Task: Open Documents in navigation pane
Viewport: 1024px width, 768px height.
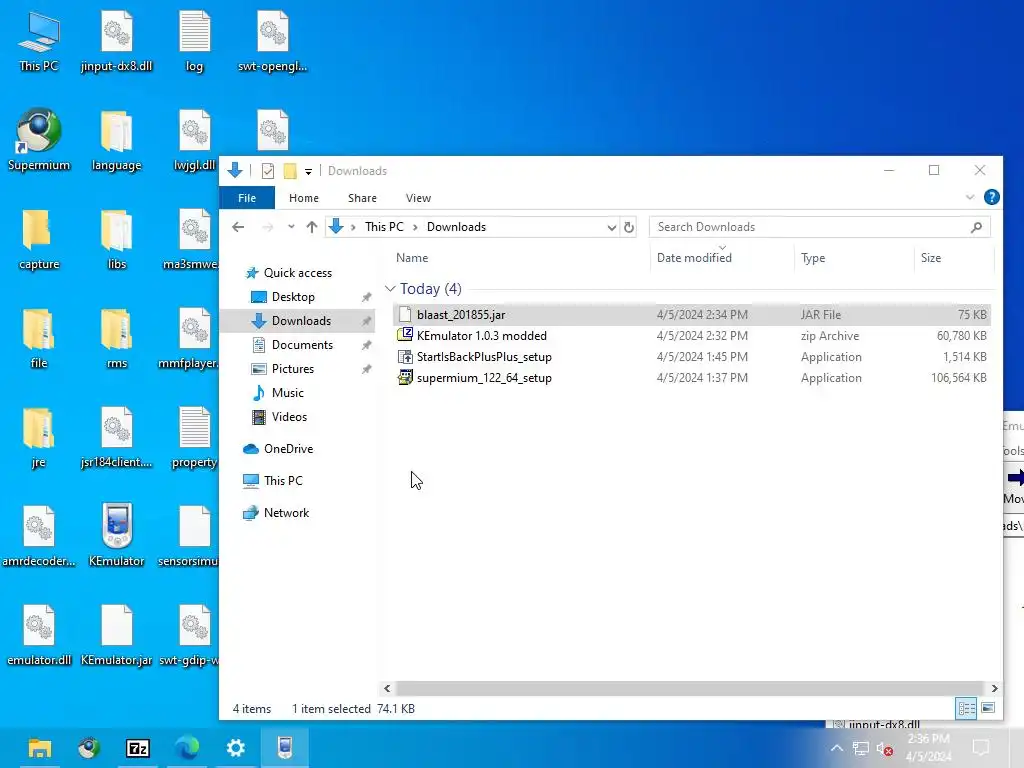Action: tap(302, 345)
